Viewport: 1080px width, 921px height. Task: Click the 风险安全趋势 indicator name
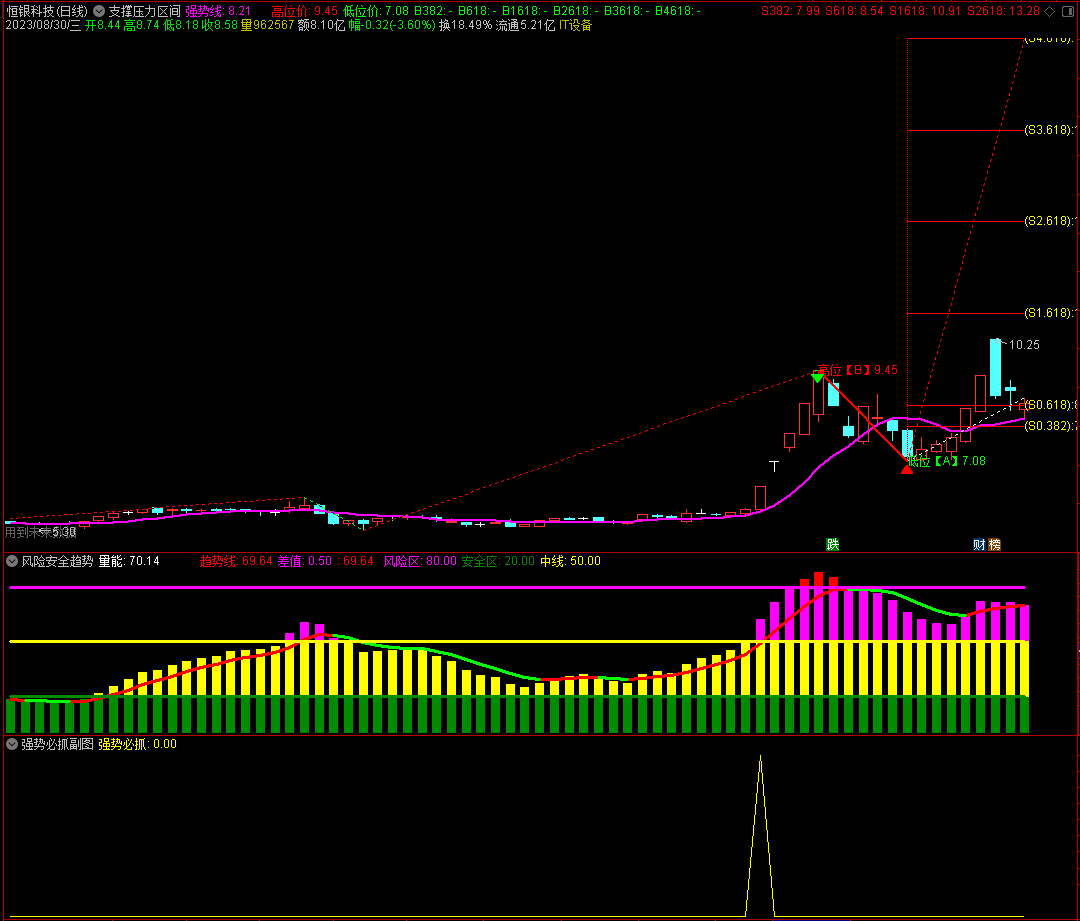[57, 561]
